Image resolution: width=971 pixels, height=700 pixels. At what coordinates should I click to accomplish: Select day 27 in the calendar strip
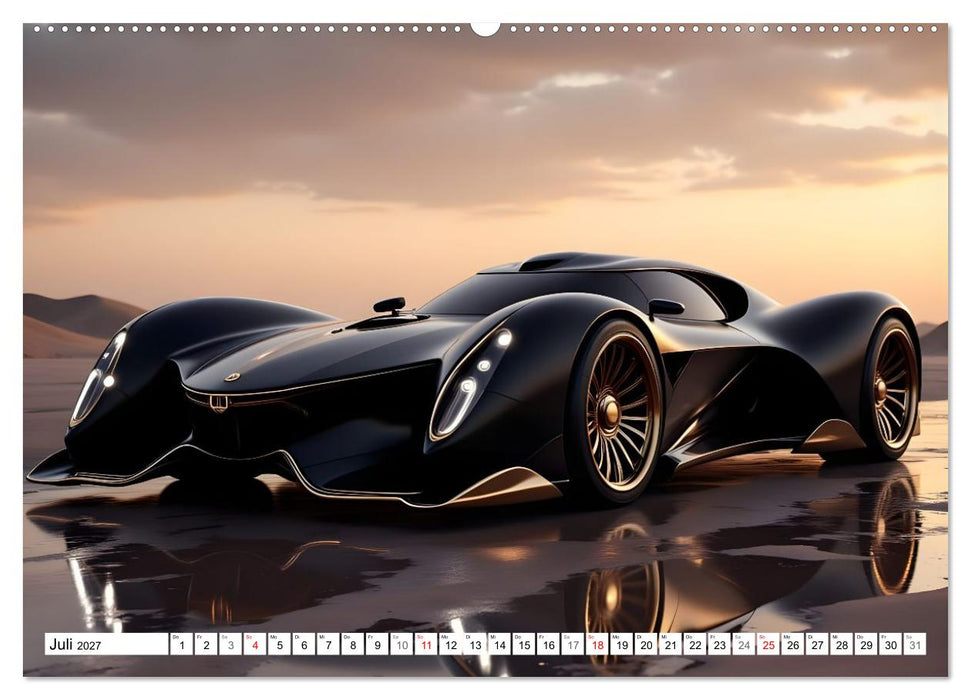coord(817,644)
